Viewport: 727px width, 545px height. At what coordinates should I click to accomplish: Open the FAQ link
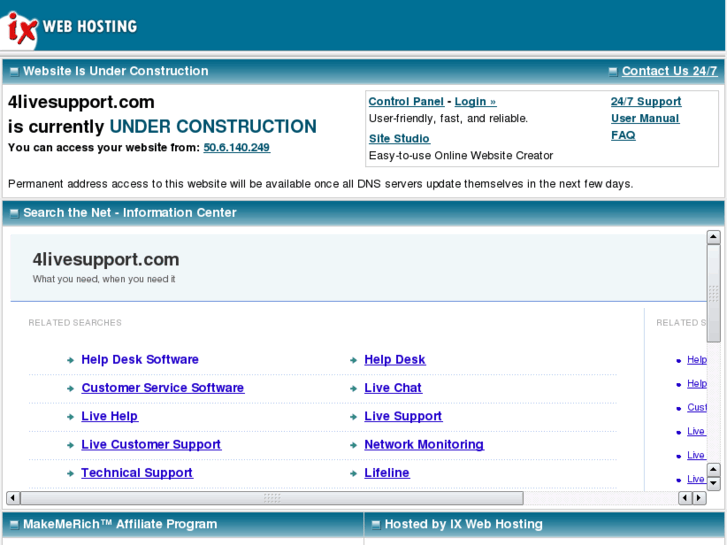[623, 135]
